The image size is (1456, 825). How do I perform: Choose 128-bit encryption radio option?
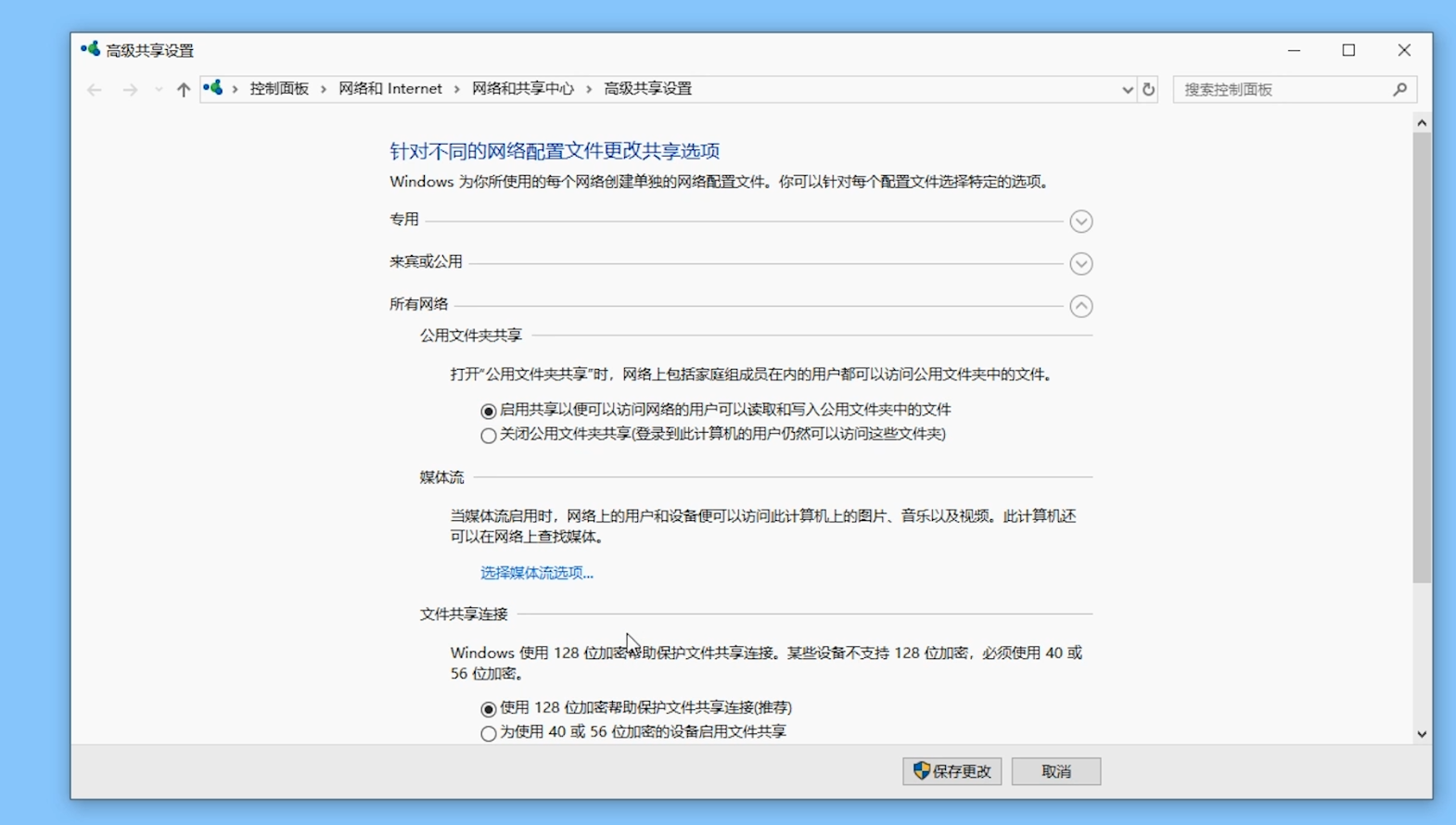pos(489,709)
